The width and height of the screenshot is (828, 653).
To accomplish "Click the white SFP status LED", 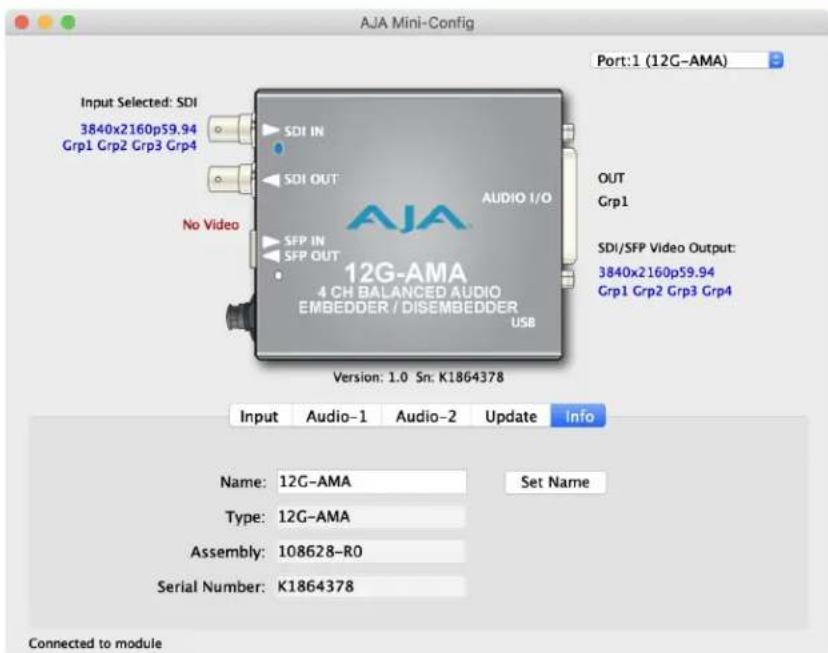I will [278, 275].
